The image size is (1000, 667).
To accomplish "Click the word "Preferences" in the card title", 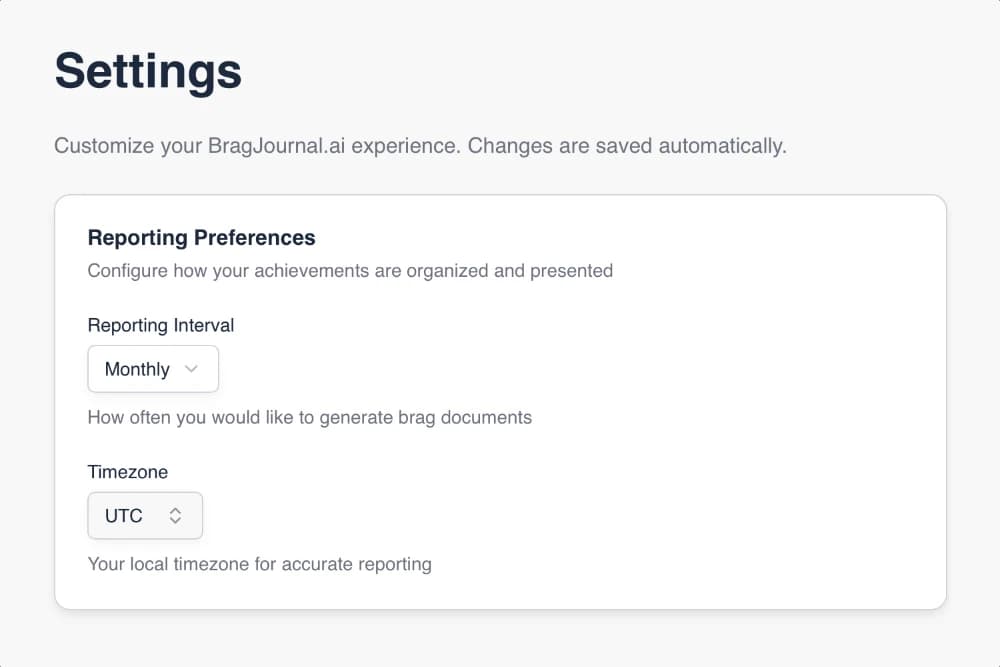I will point(255,238).
